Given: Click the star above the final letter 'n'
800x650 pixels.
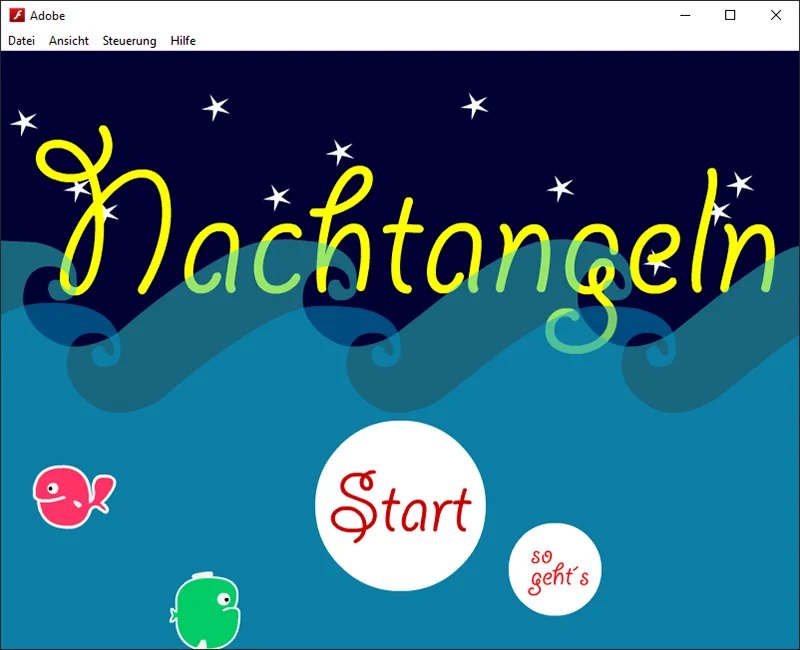Looking at the screenshot, I should click(739, 184).
